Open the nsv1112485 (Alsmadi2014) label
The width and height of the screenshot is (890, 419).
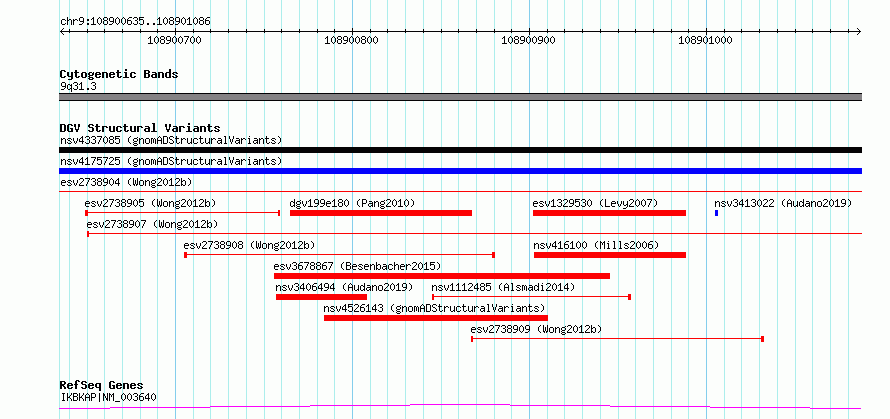pyautogui.click(x=503, y=287)
